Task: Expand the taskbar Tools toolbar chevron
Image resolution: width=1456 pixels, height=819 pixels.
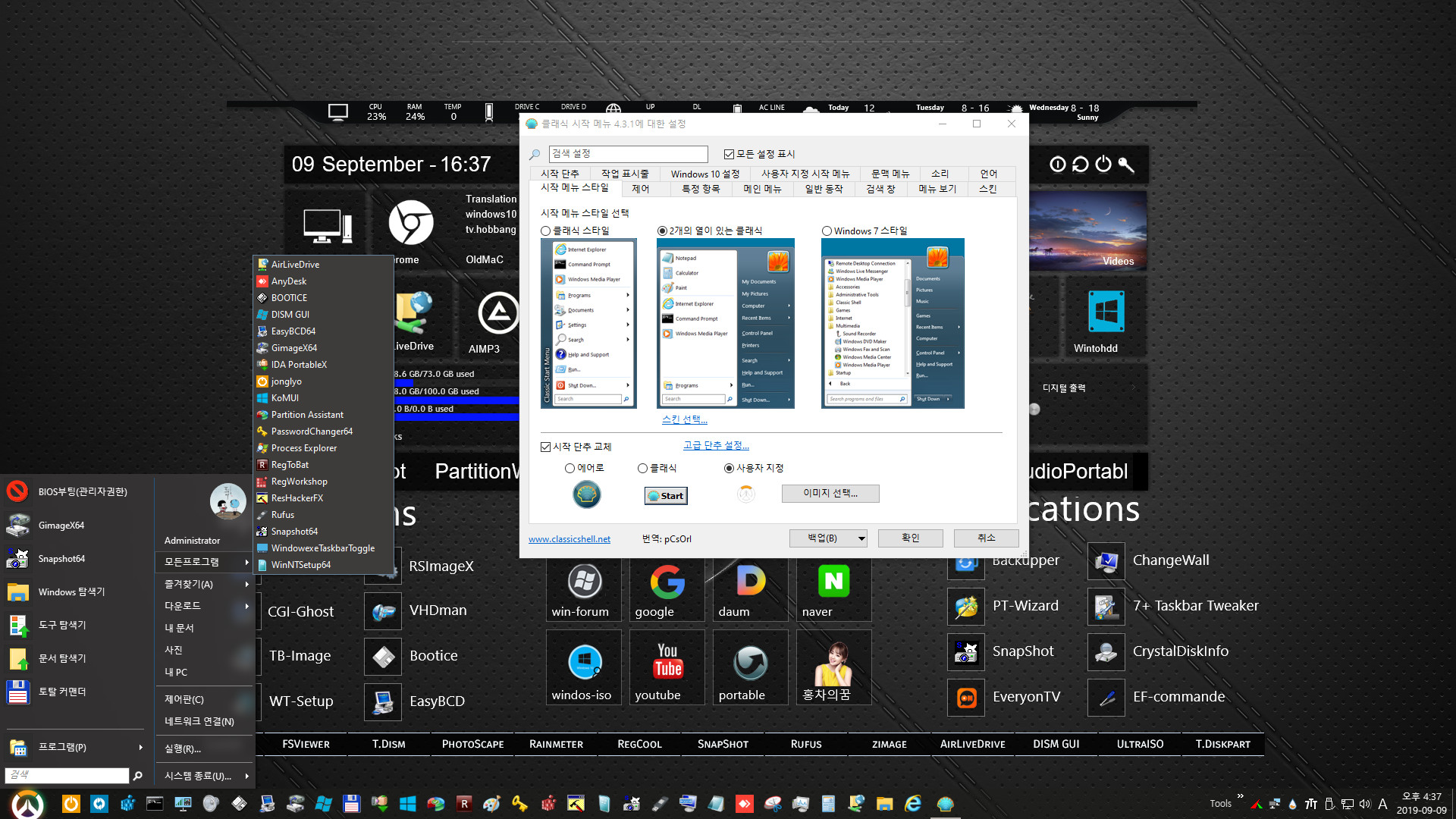Action: pos(1241,796)
